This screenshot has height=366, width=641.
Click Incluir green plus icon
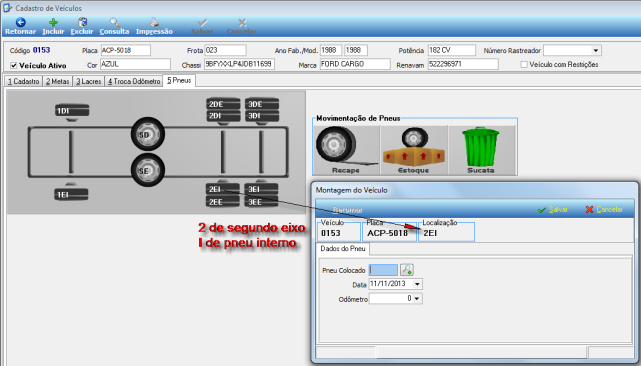(53, 22)
